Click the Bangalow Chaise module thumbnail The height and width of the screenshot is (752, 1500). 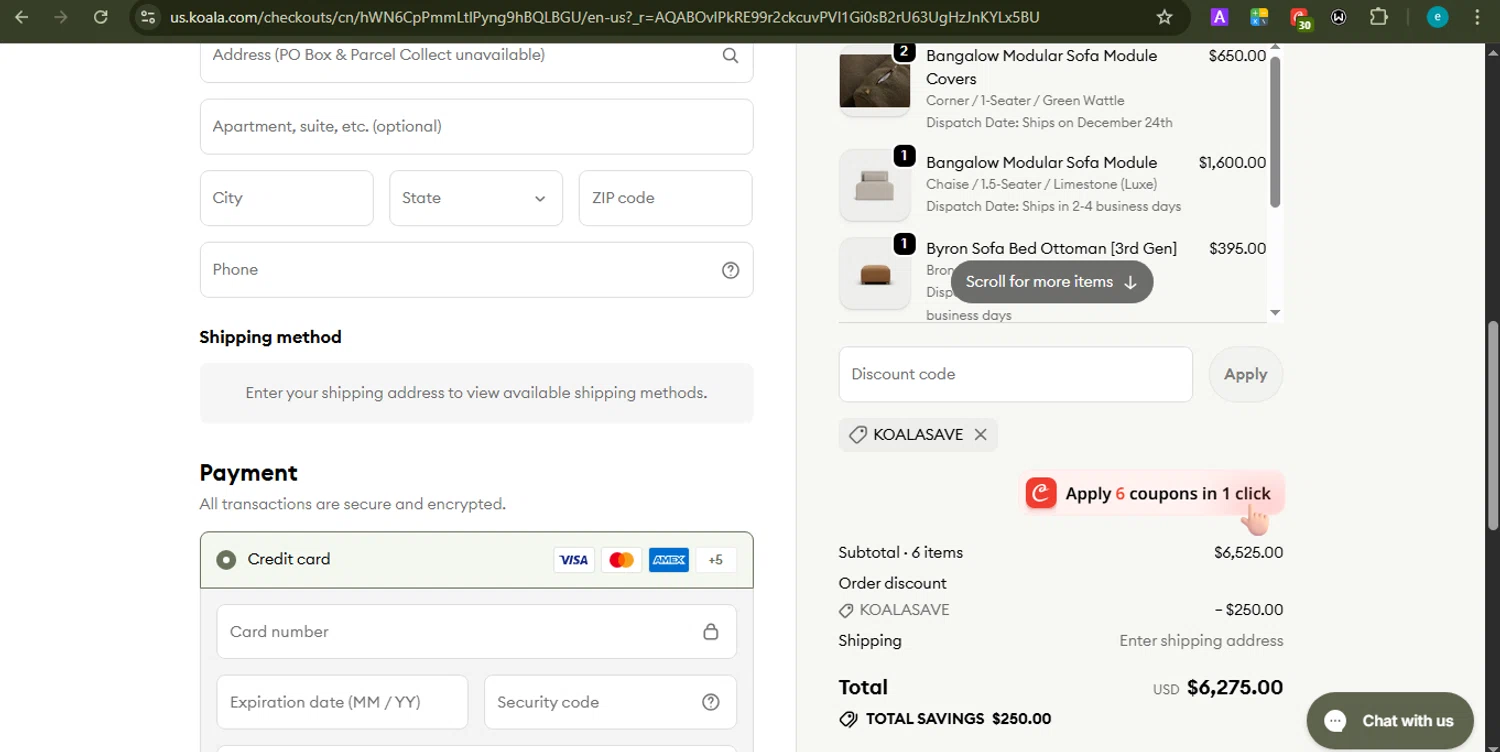coord(875,185)
